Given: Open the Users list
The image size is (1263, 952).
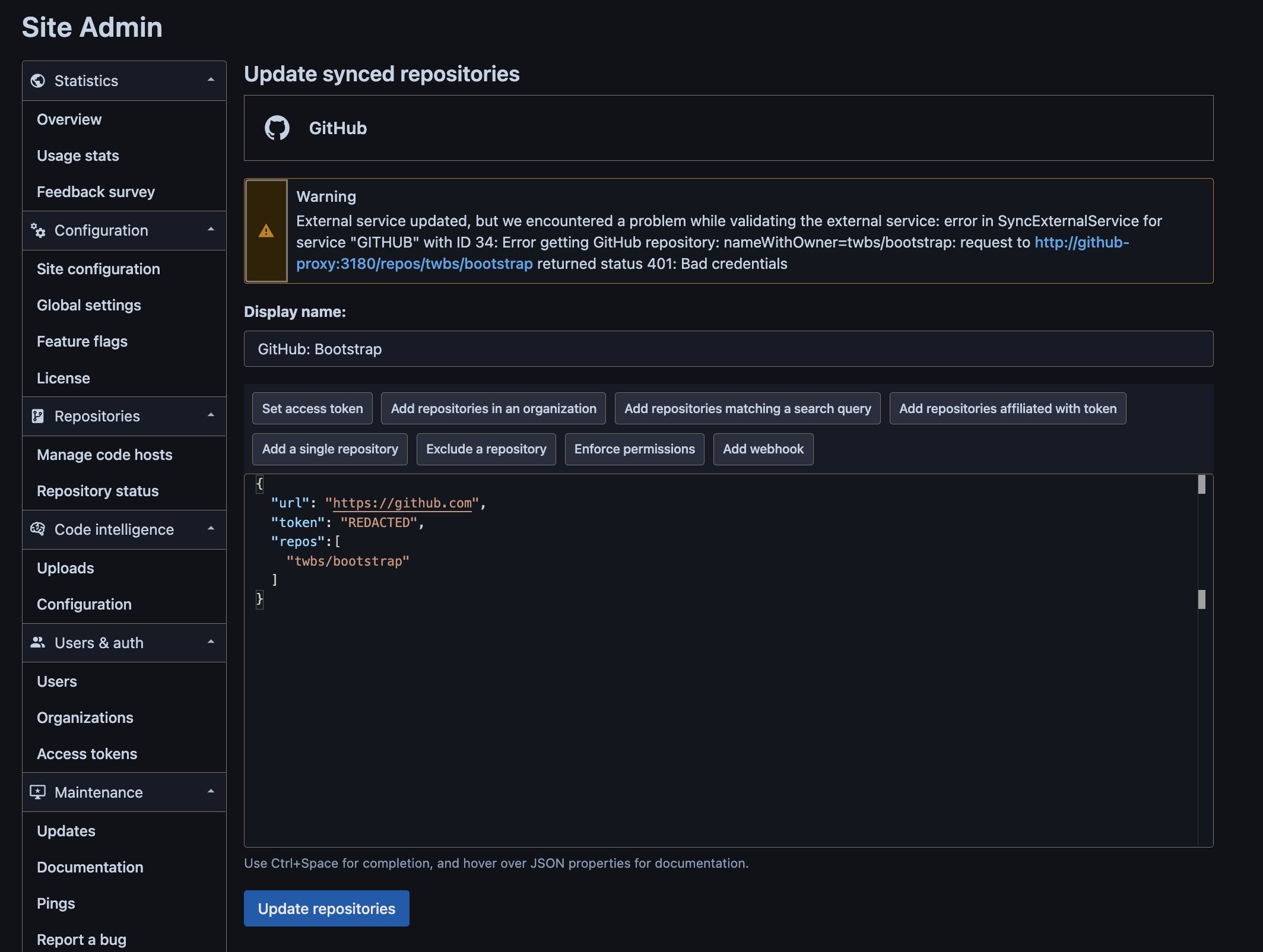Looking at the screenshot, I should [x=57, y=681].
